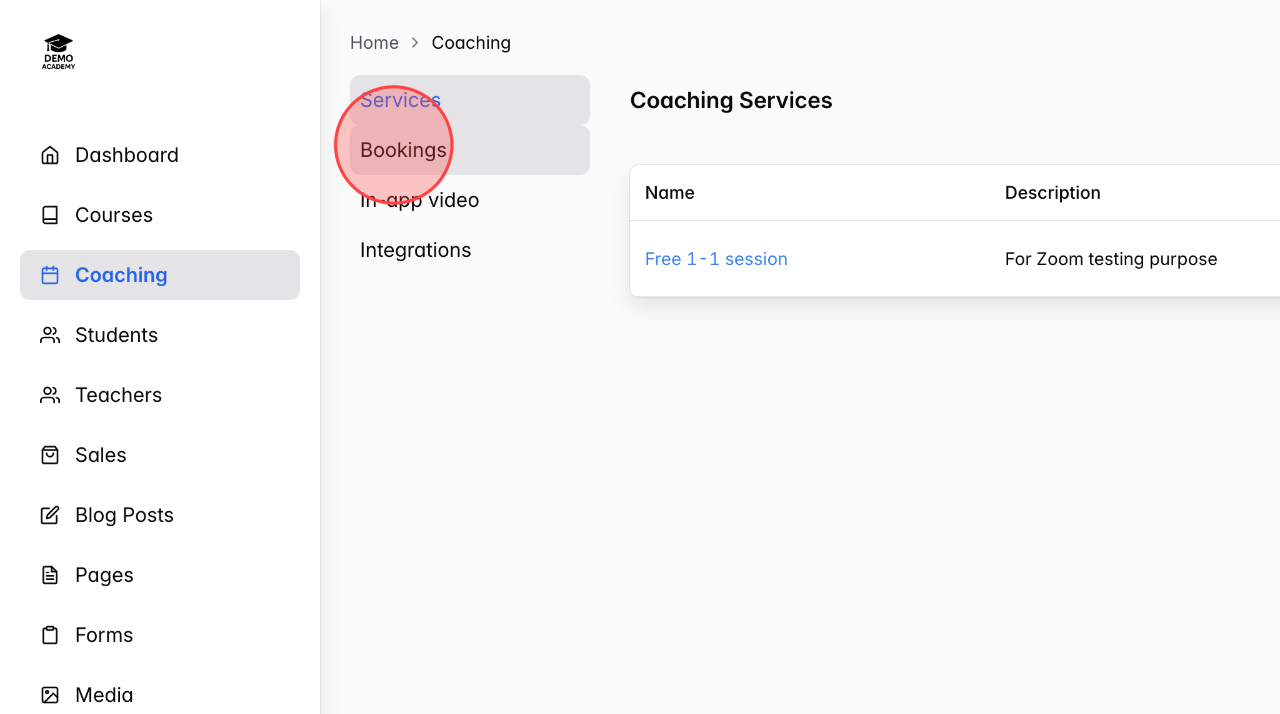
Task: Click the Sales shopping bag icon
Action: pyautogui.click(x=50, y=455)
